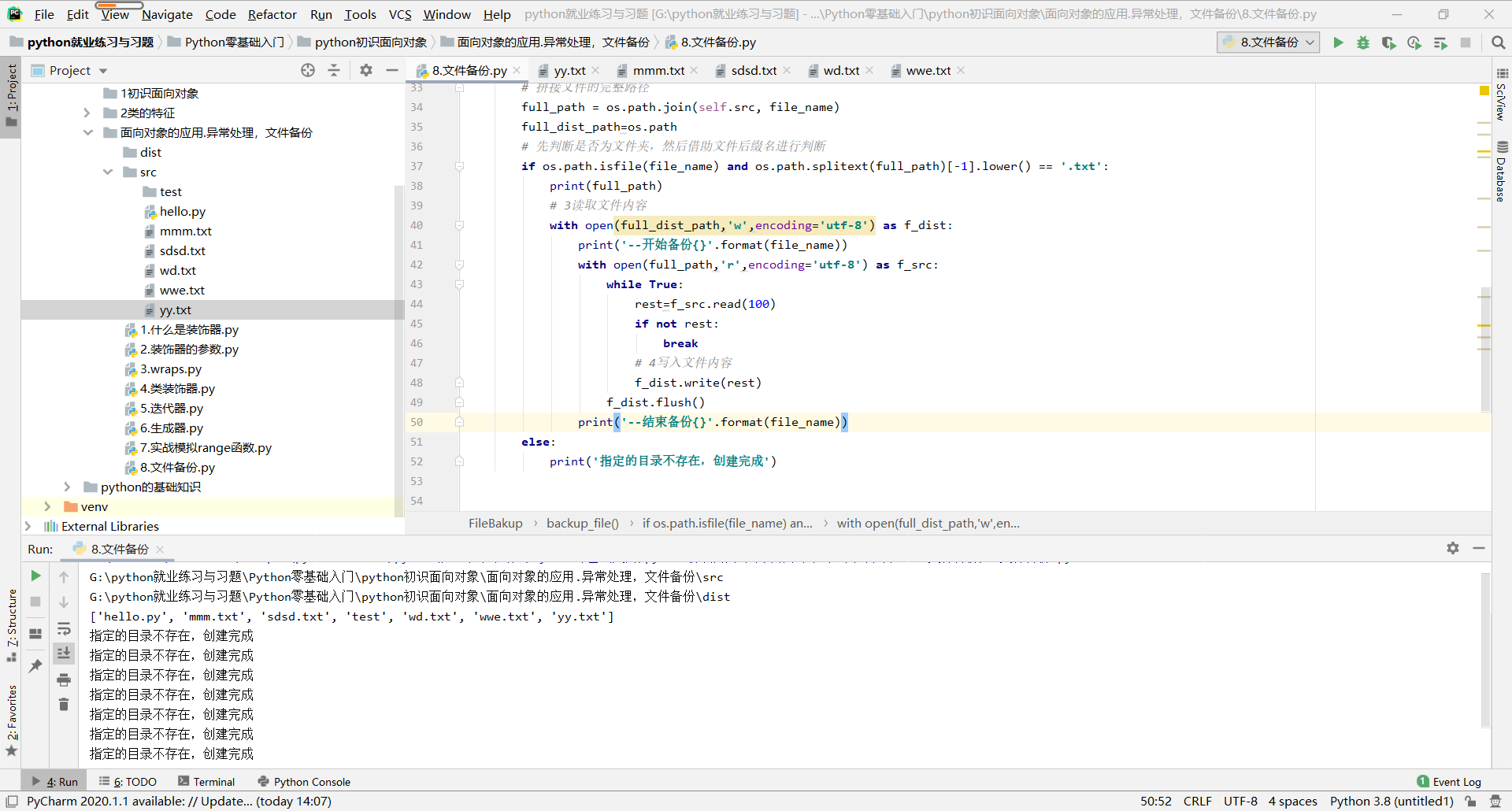
Task: Stop the process in Run panel
Action: (35, 602)
